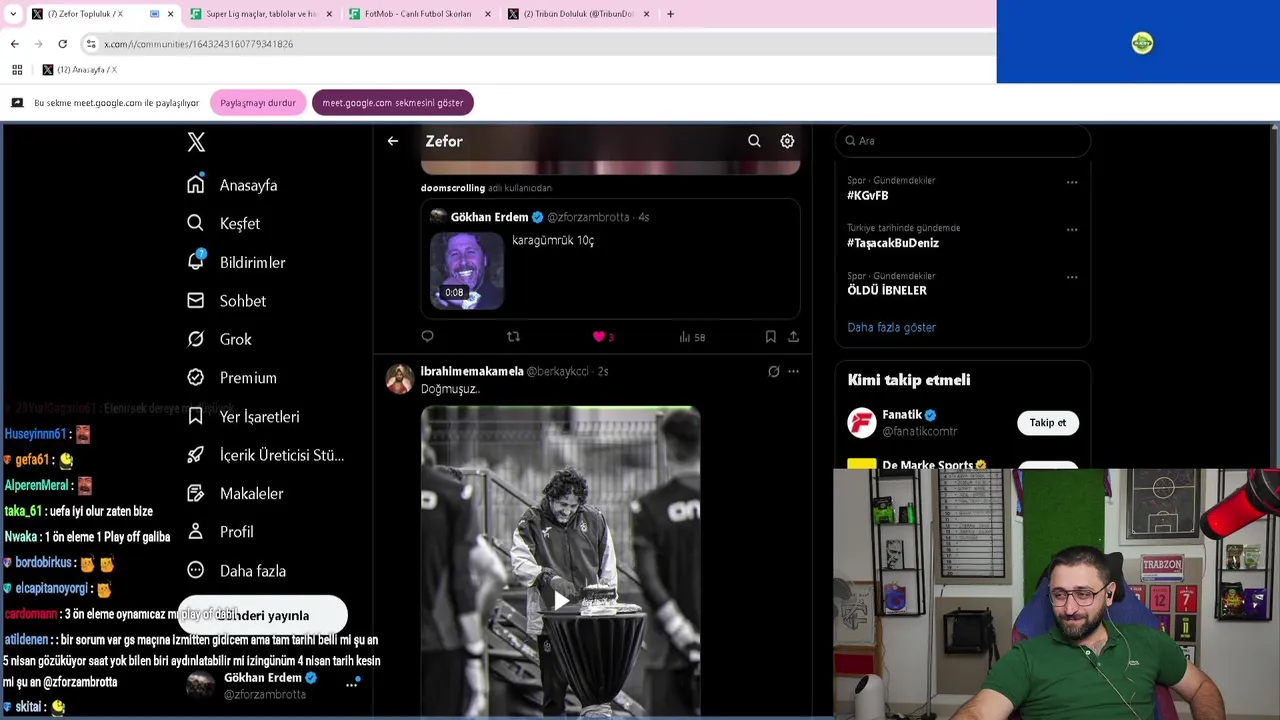Open tab search dropdown arrow

(13, 14)
